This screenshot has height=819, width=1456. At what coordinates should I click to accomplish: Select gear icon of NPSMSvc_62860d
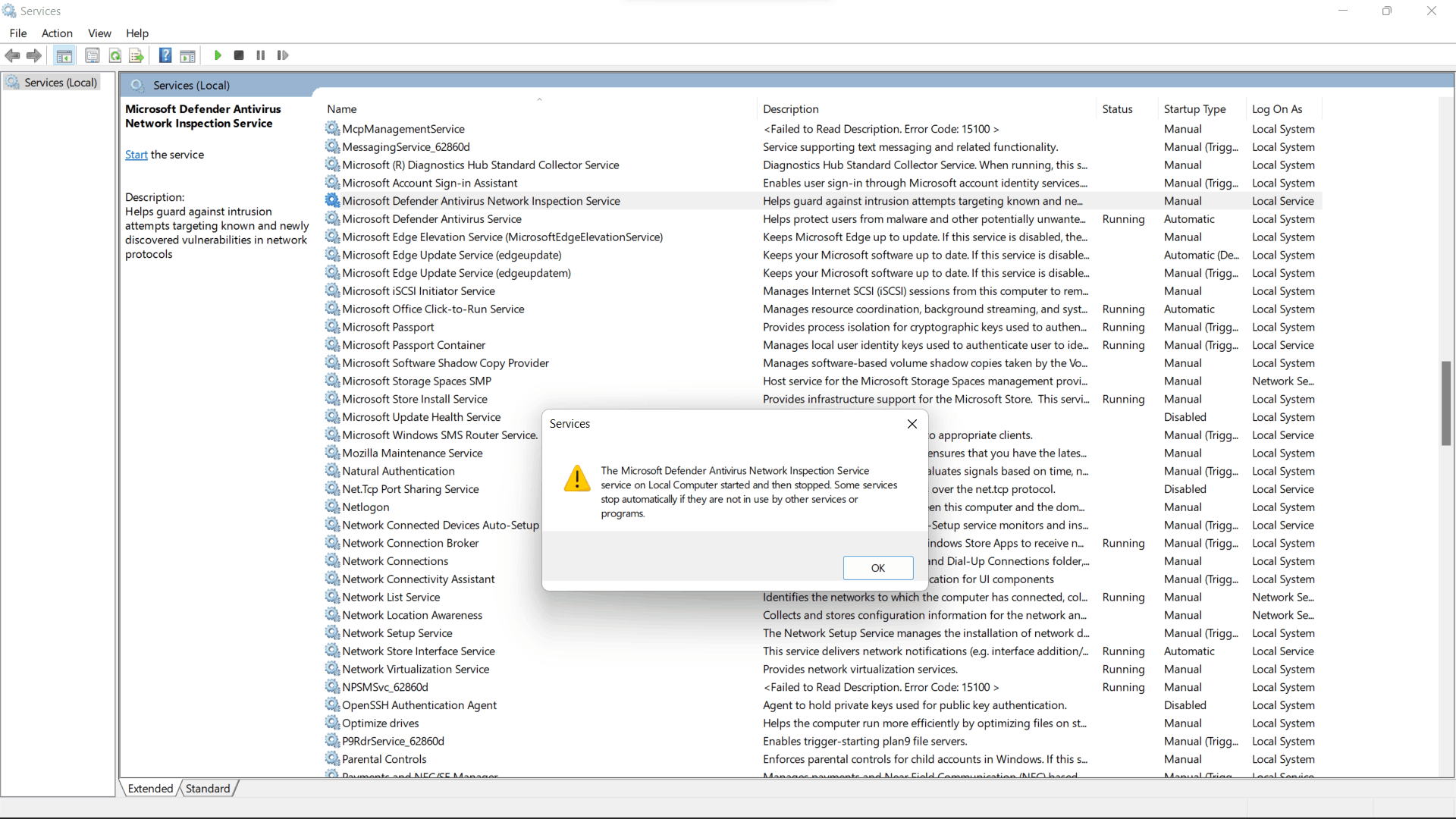tap(332, 686)
